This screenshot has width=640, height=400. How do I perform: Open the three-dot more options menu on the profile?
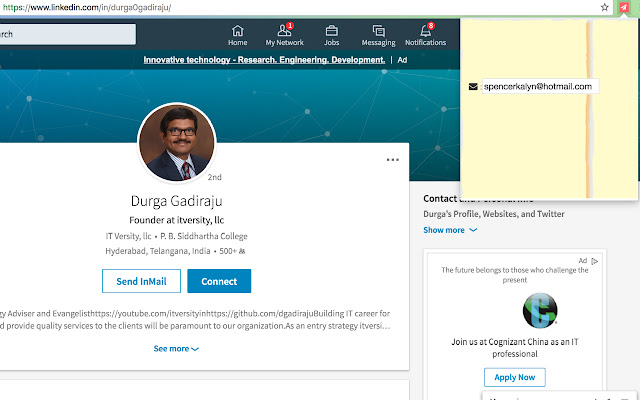(x=393, y=160)
